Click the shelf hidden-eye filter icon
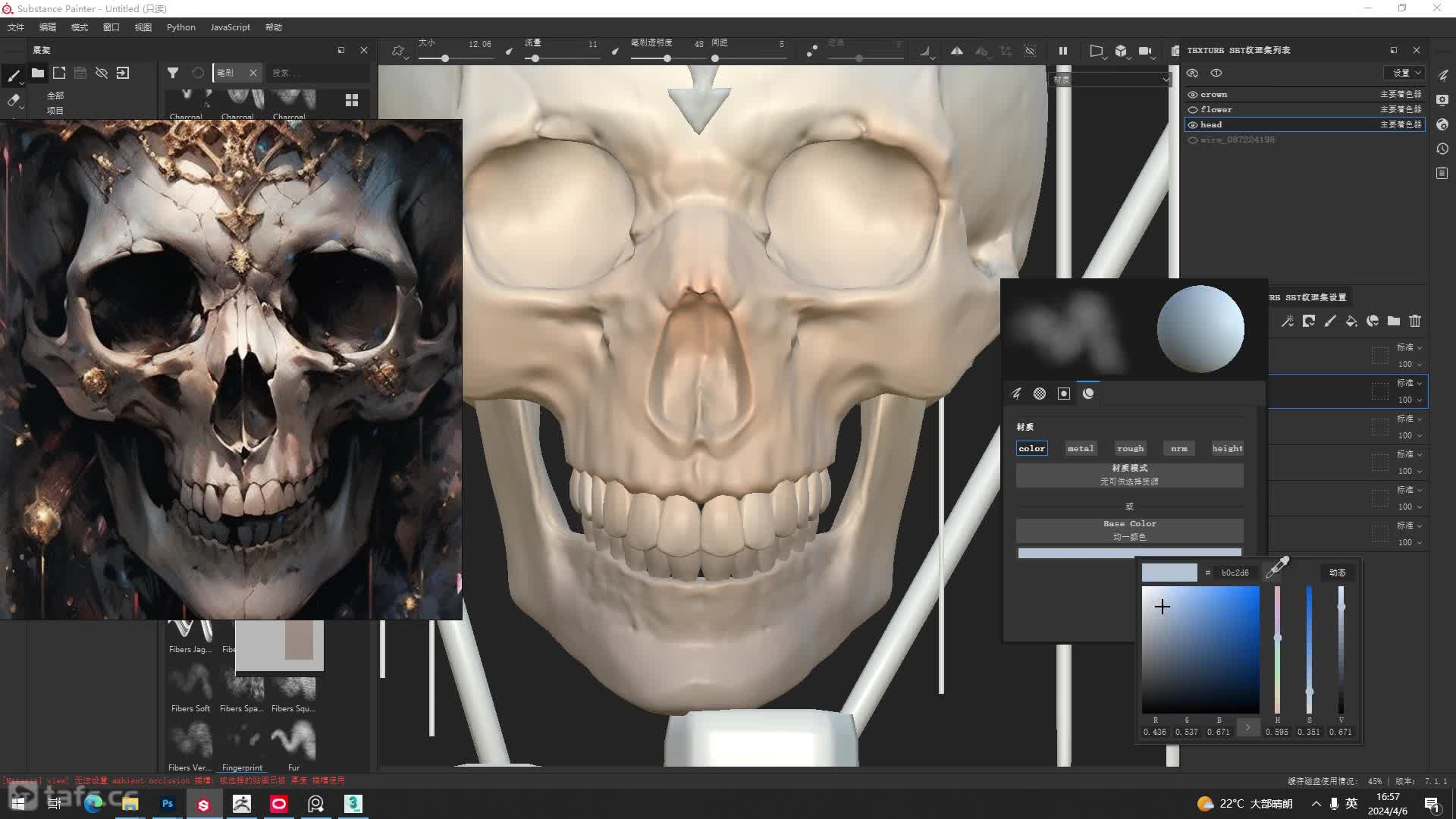Screen dimensions: 1456x819 [x=102, y=73]
